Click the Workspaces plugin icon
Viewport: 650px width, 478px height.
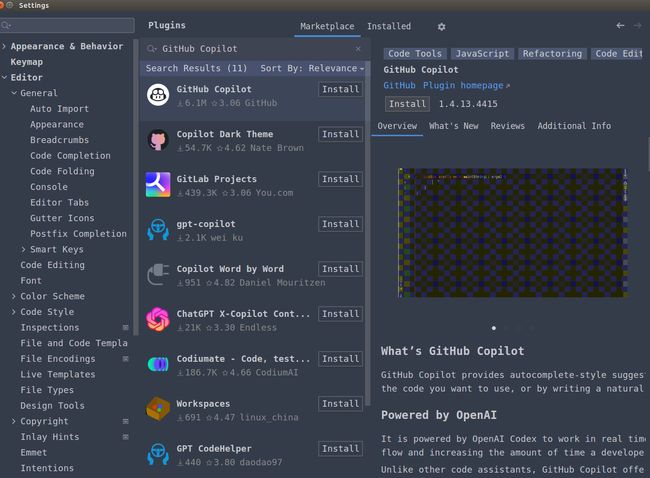coord(158,409)
